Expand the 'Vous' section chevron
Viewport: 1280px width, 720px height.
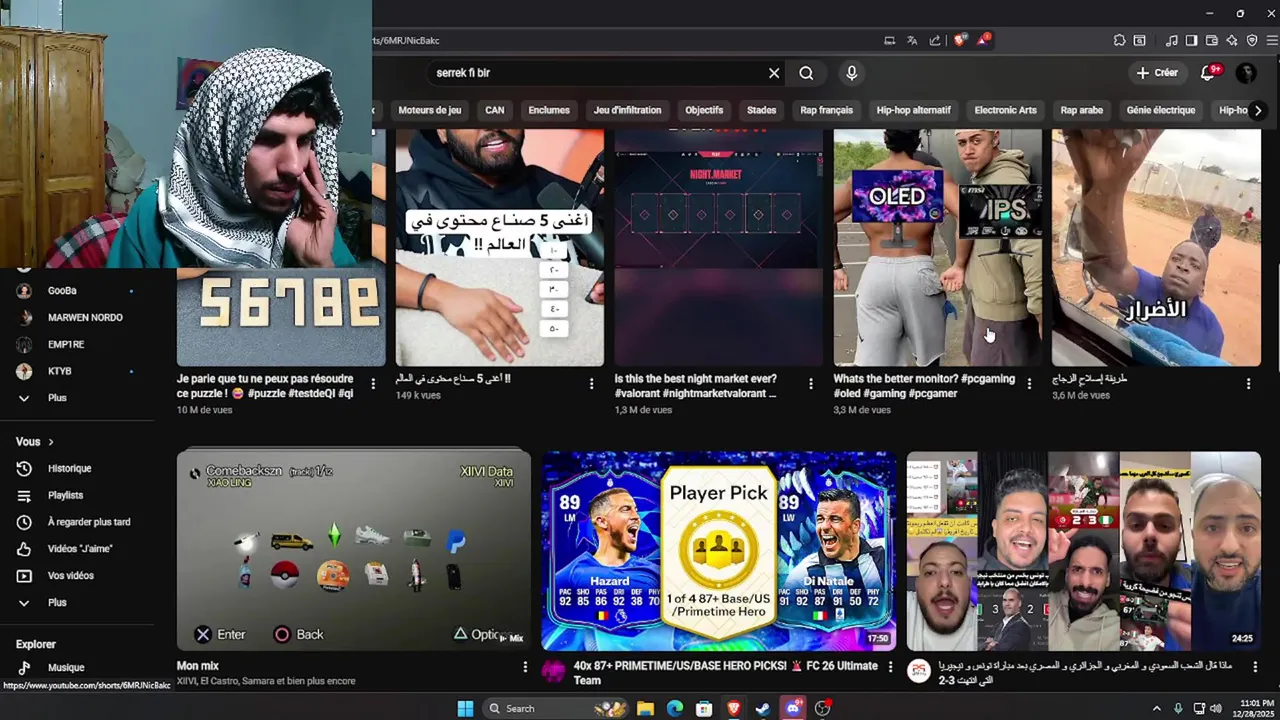click(x=50, y=442)
